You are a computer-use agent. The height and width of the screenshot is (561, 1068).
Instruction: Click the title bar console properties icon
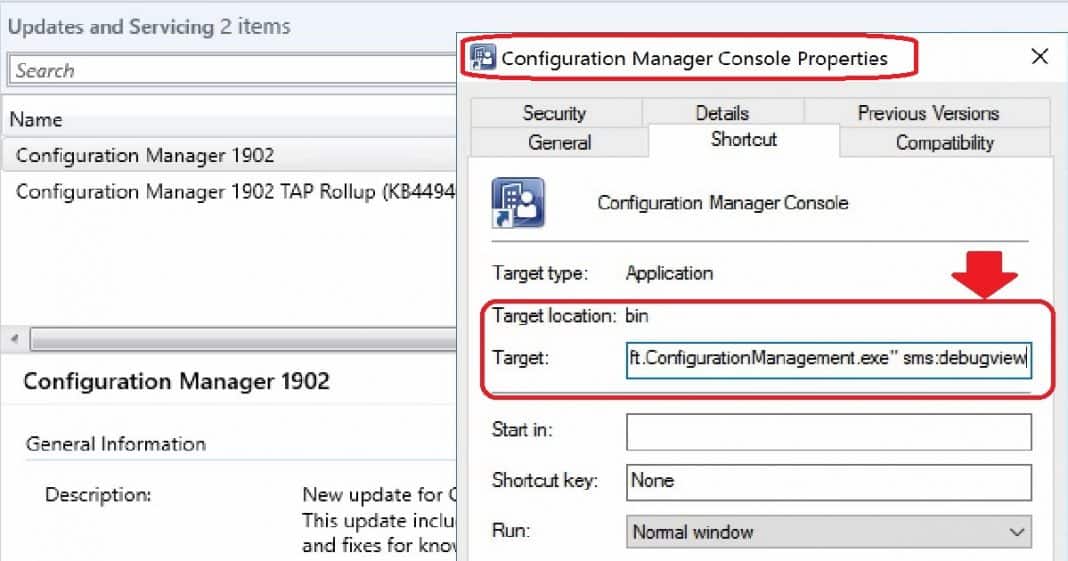click(483, 58)
